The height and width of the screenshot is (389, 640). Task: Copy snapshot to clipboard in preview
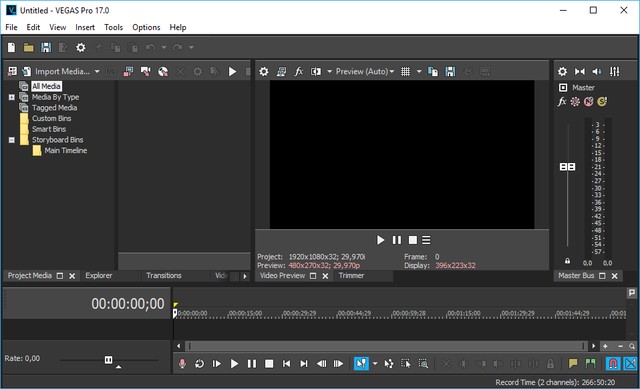(433, 72)
